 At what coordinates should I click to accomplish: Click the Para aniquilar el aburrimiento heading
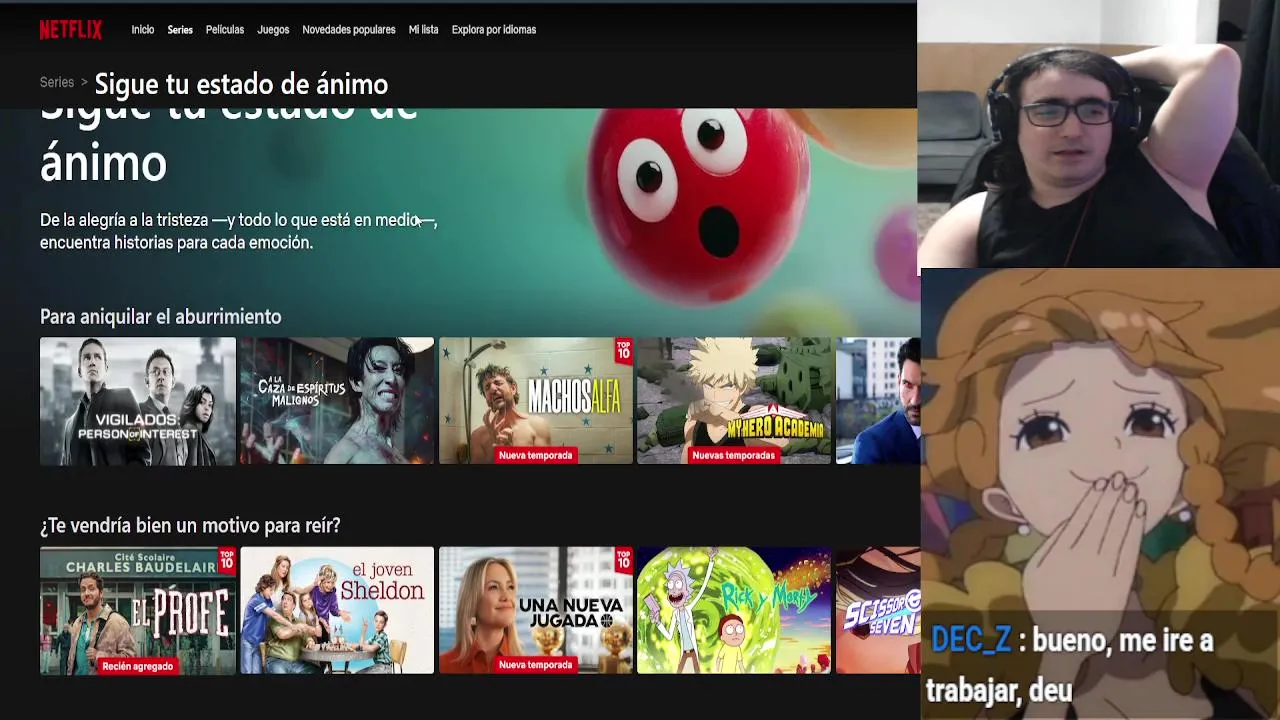tap(161, 317)
